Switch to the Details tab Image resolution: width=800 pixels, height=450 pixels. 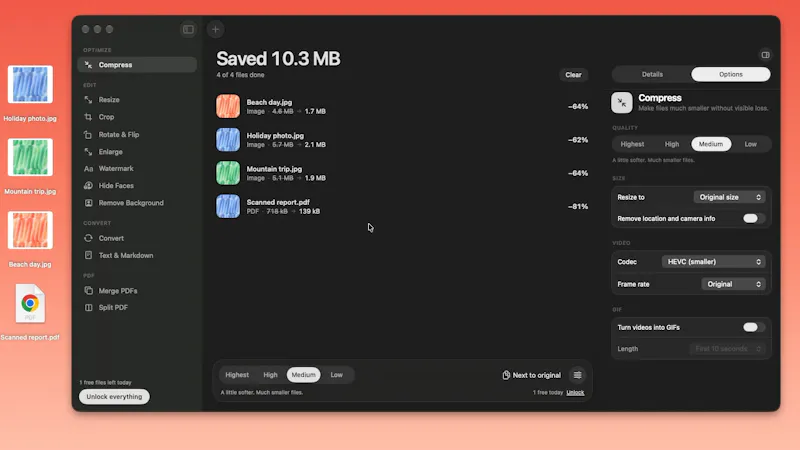[x=652, y=74]
